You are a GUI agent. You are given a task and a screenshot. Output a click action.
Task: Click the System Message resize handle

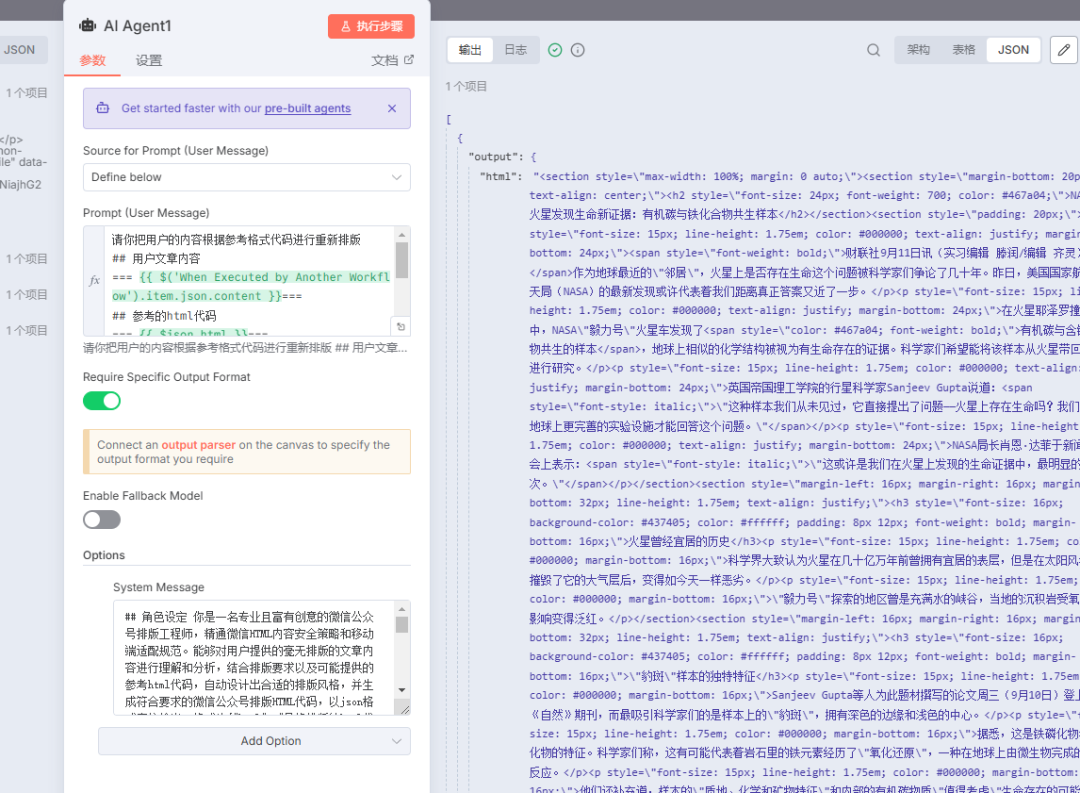click(404, 709)
